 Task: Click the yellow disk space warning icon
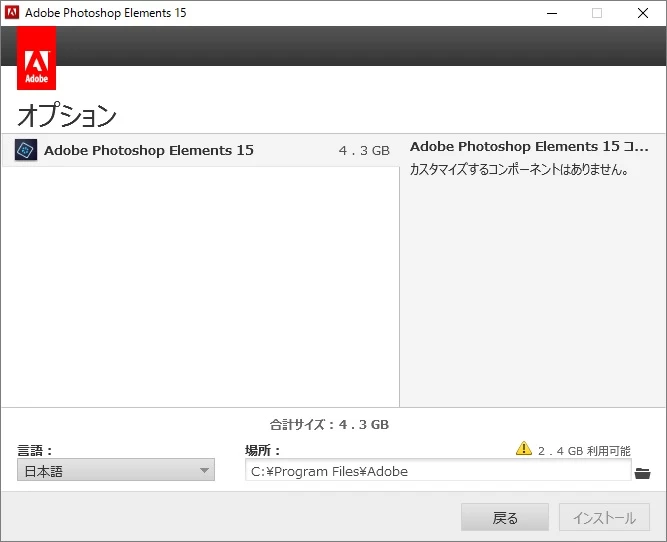[524, 448]
